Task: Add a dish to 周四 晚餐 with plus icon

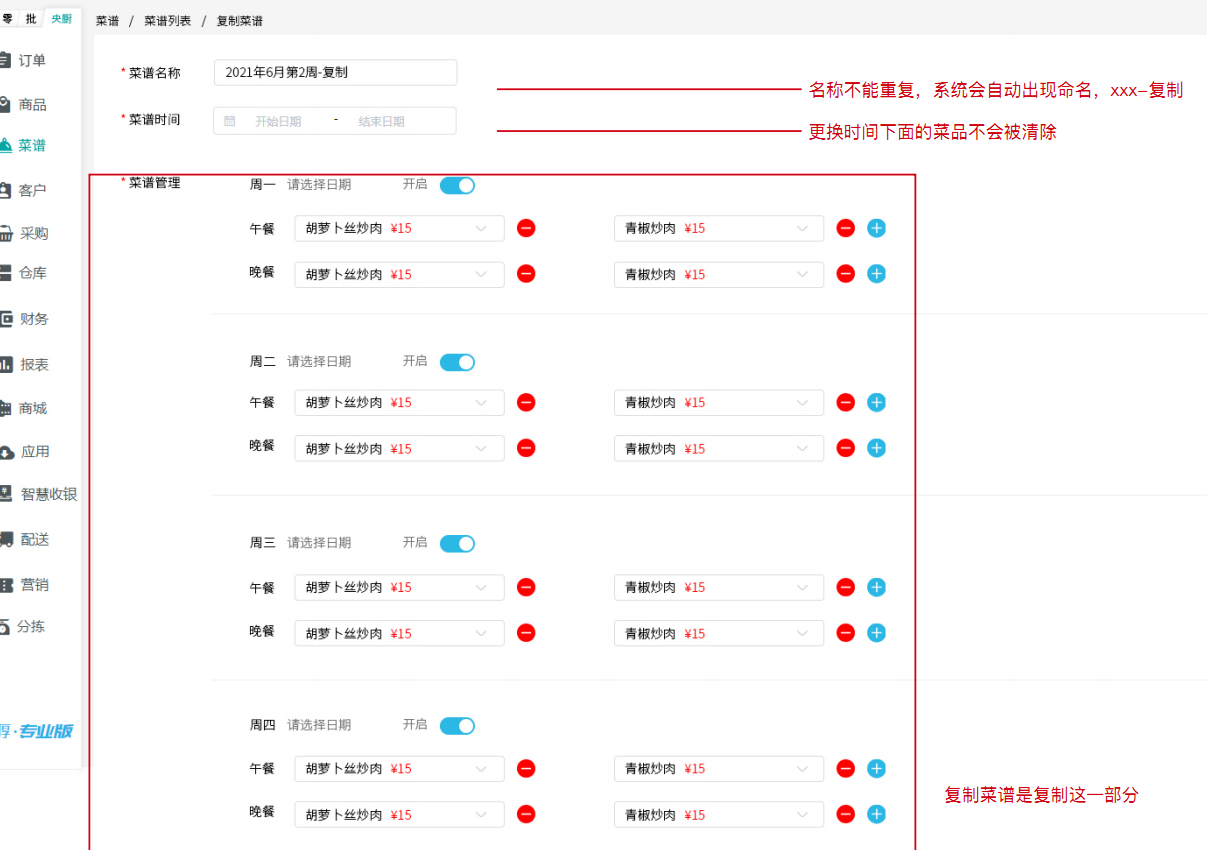Action: coord(876,814)
